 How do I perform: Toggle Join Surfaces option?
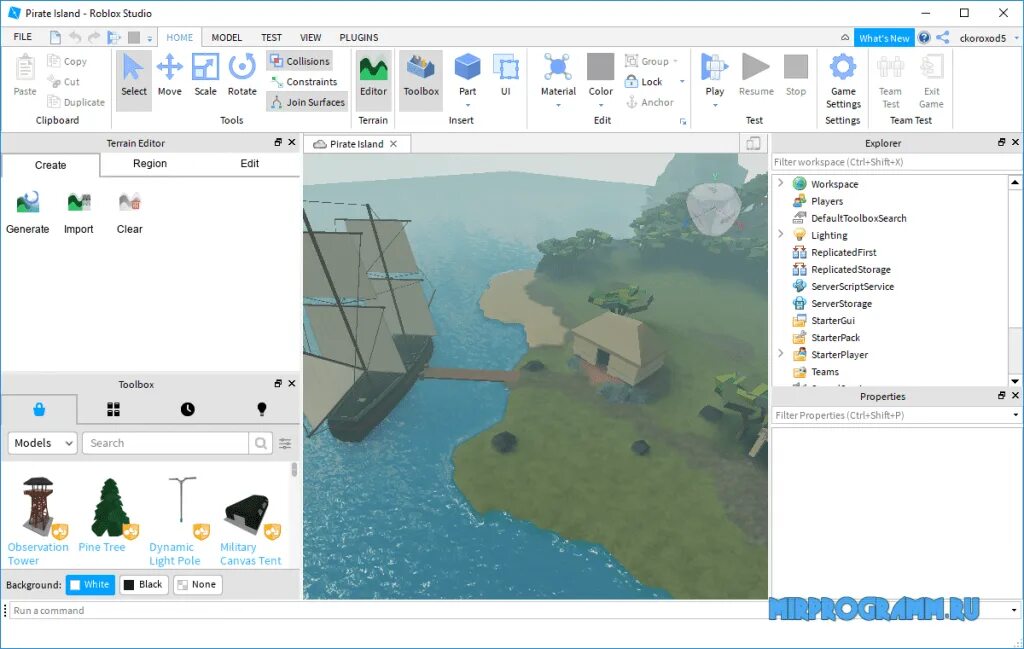307,102
